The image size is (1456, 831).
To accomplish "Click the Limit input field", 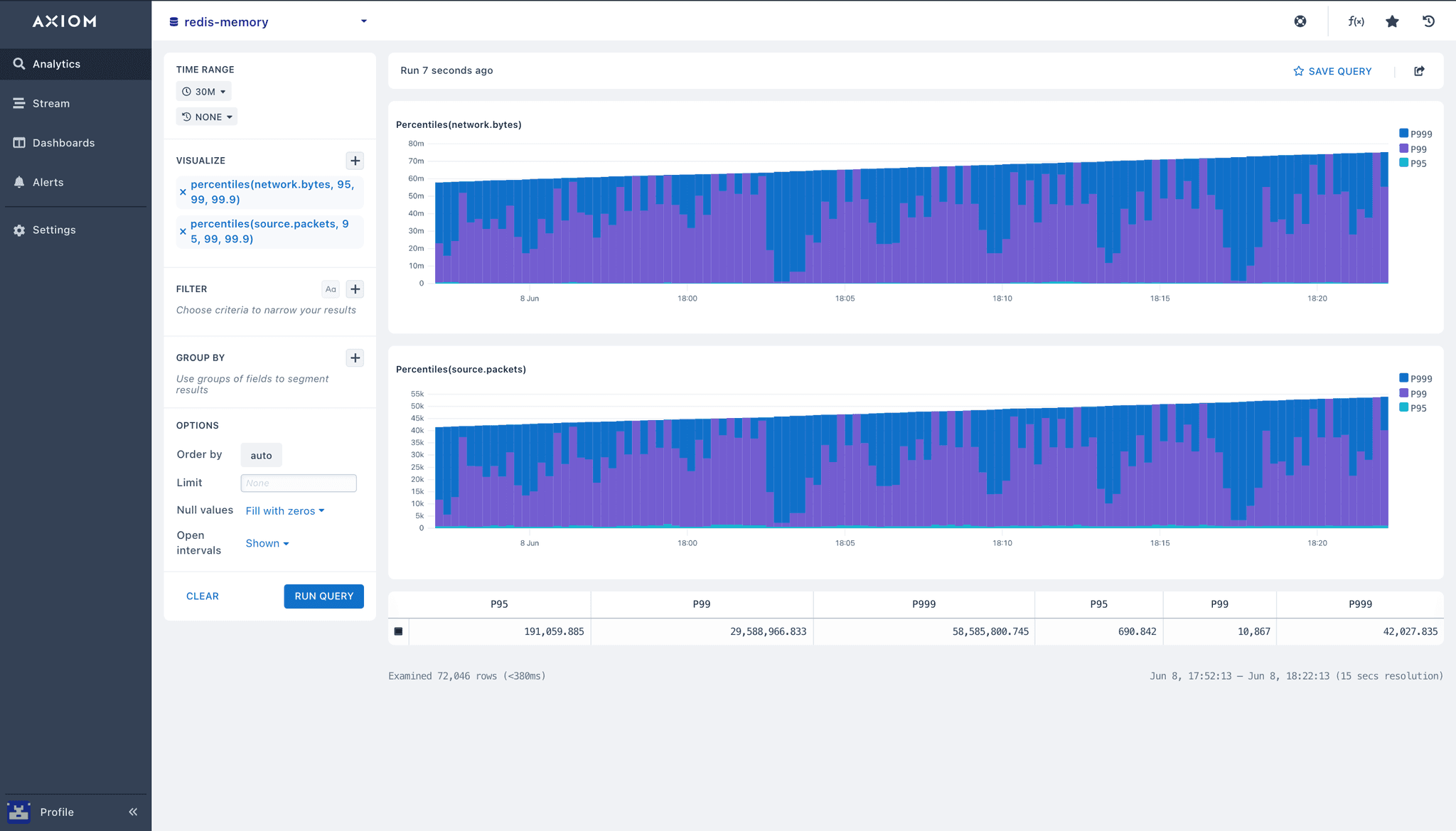I will point(298,483).
